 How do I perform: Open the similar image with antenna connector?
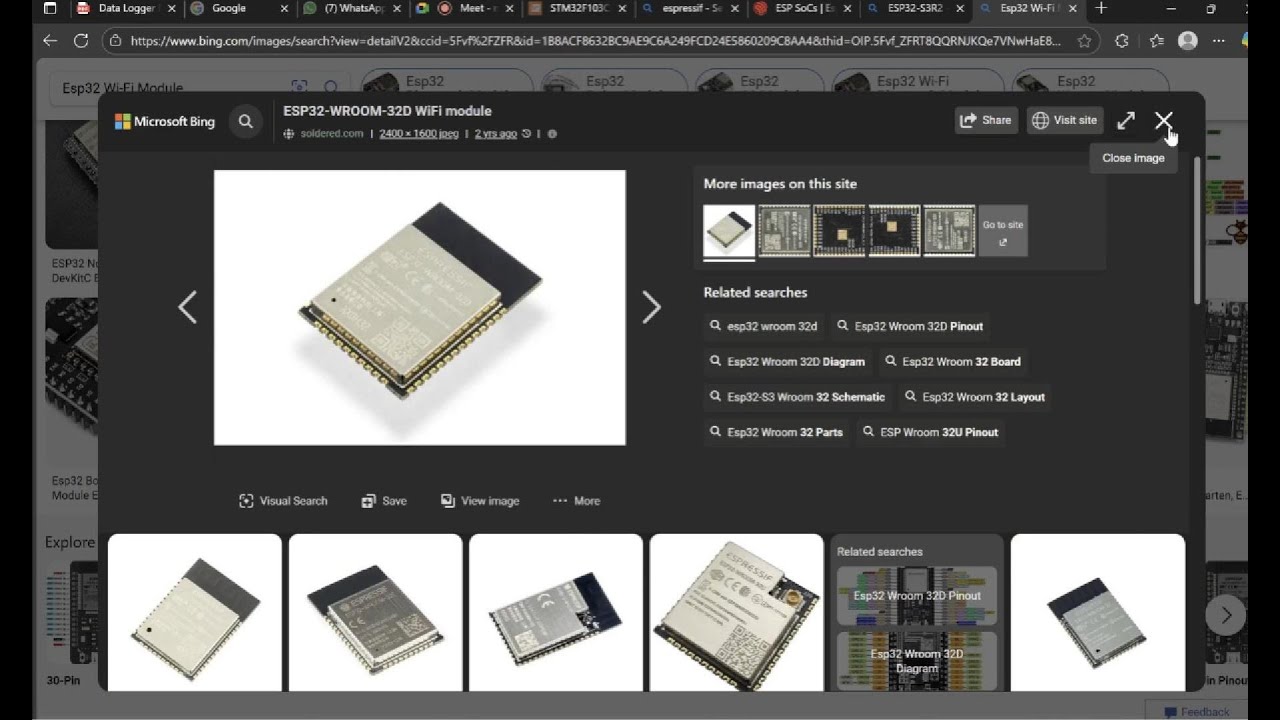737,612
